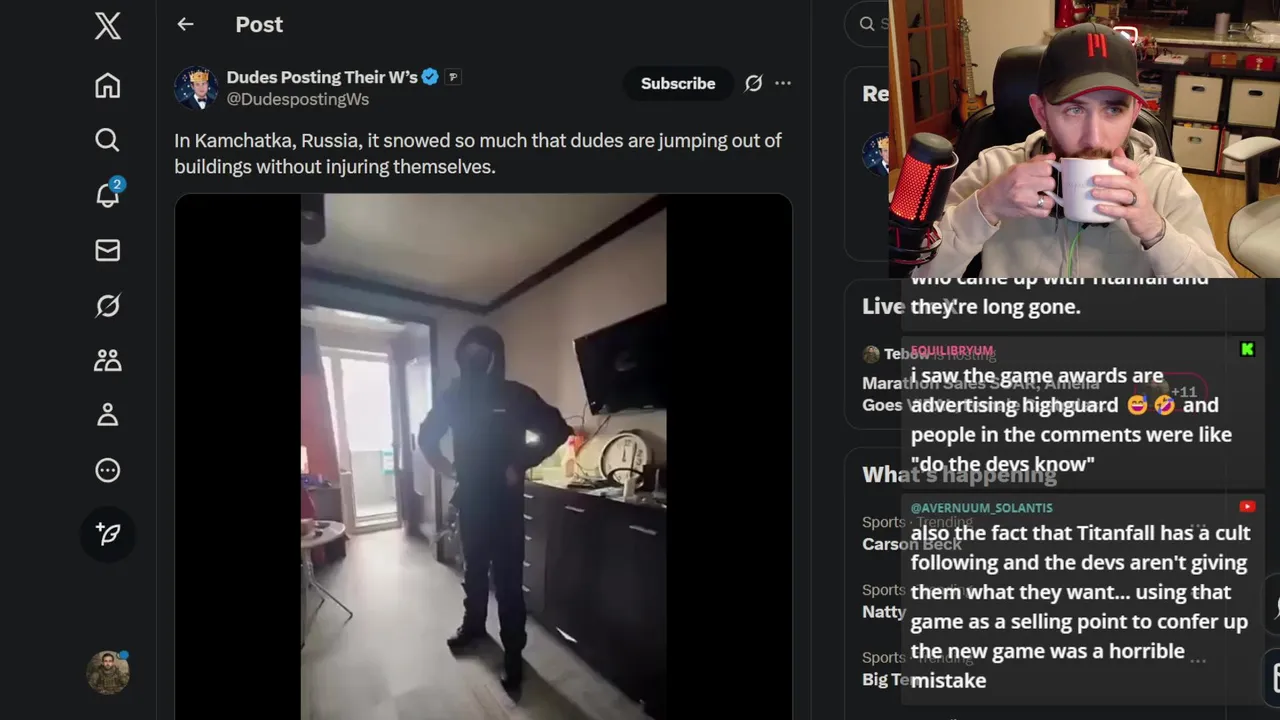The image size is (1280, 720).
Task: Click the Subscribe button
Action: click(678, 83)
